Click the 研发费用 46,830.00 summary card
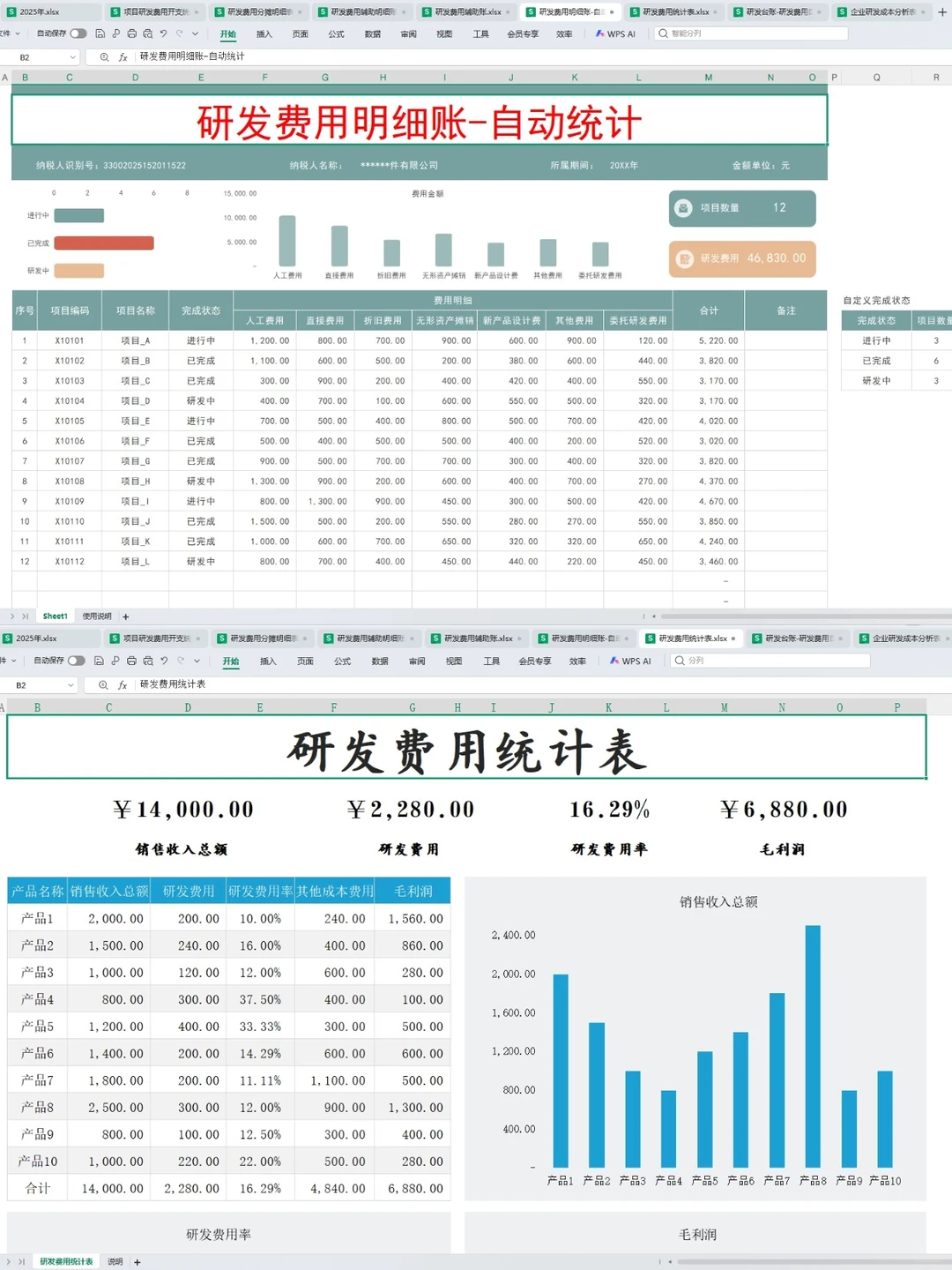 (742, 258)
